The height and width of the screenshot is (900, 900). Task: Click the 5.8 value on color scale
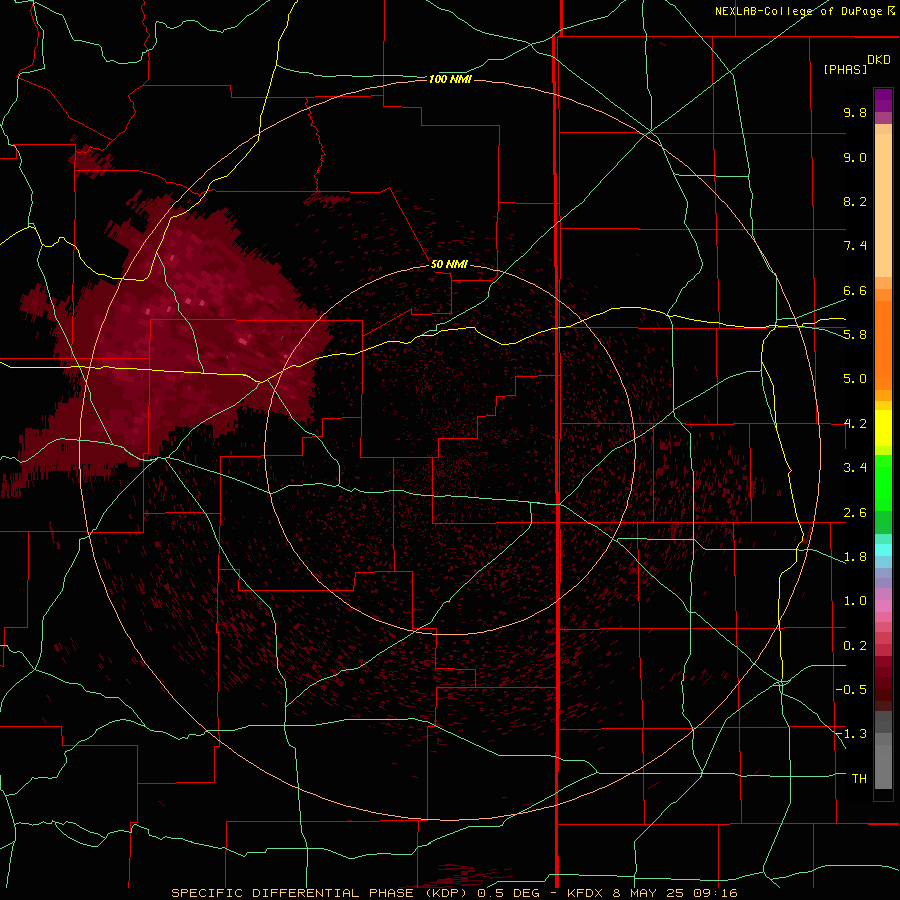tap(855, 335)
